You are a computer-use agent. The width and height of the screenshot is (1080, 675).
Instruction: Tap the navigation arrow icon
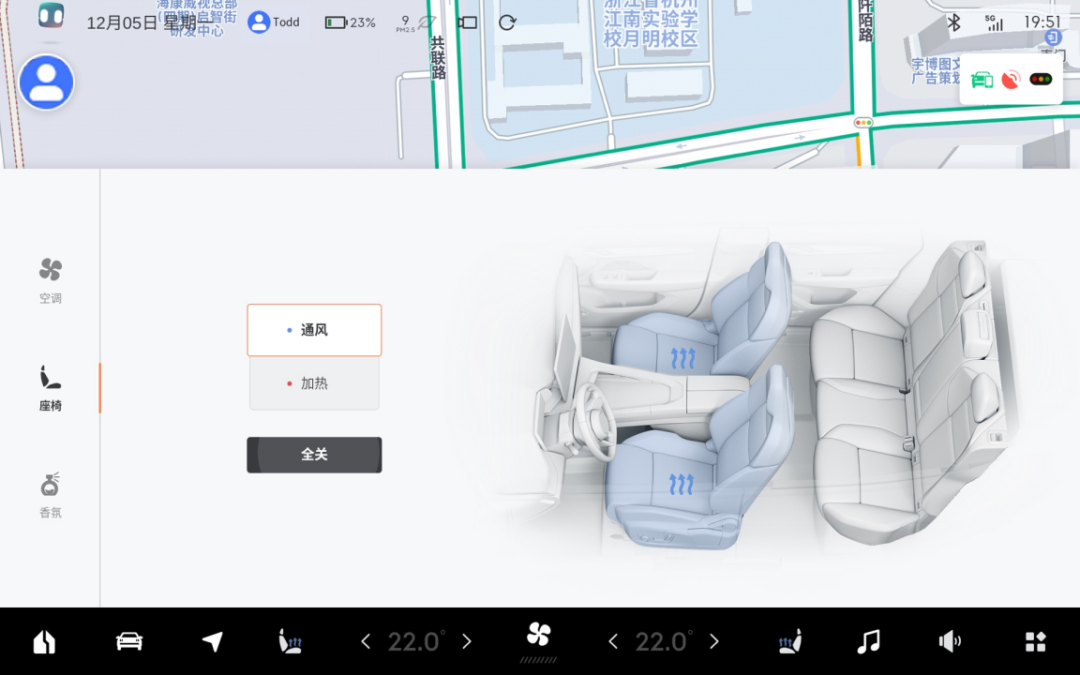click(x=212, y=642)
